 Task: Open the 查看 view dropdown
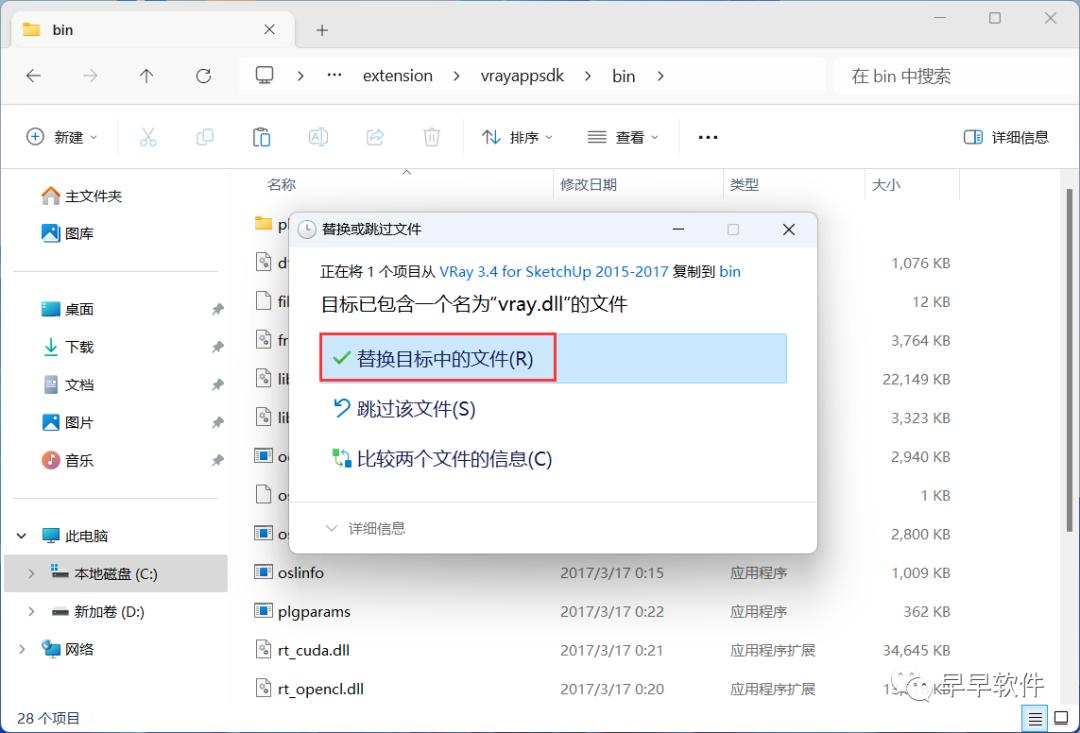click(x=622, y=136)
